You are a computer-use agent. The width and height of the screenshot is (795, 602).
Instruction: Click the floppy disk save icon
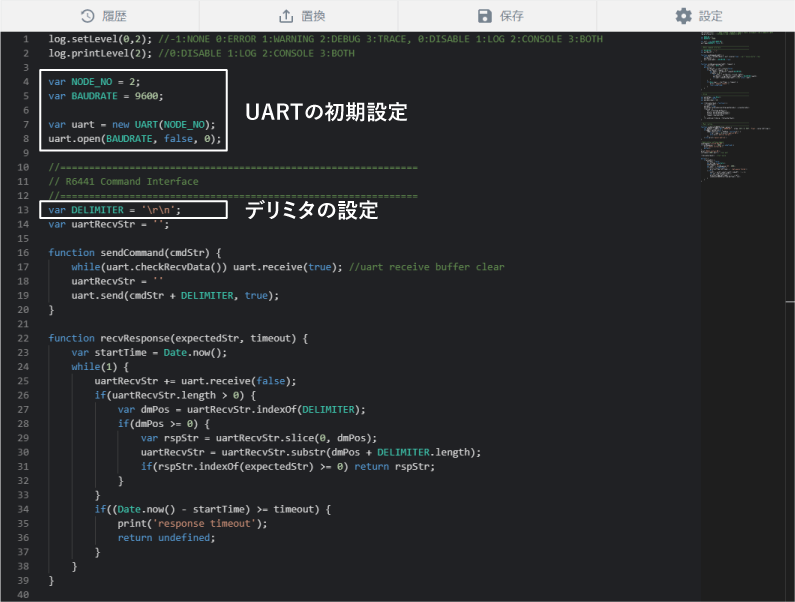tap(485, 16)
